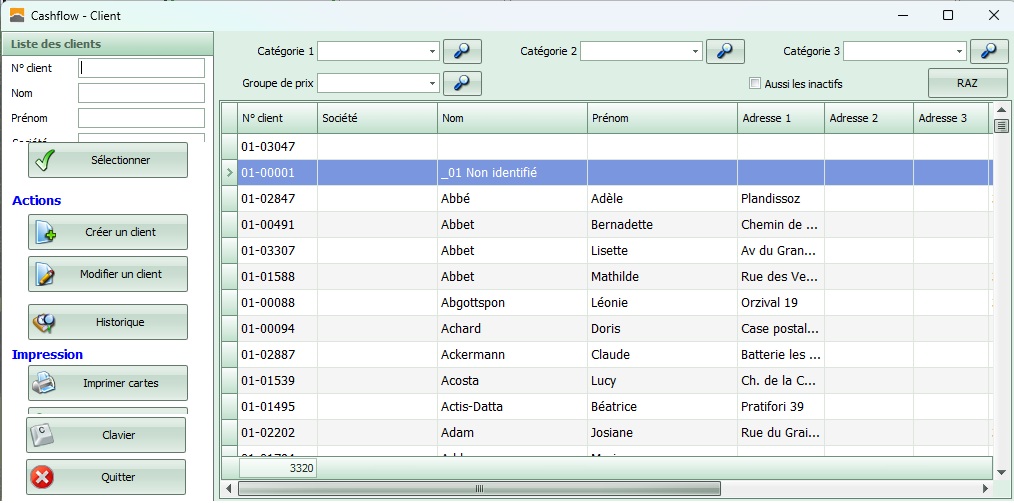Click the Prénom column header
Screen dimensions: 1014x503
pos(661,118)
